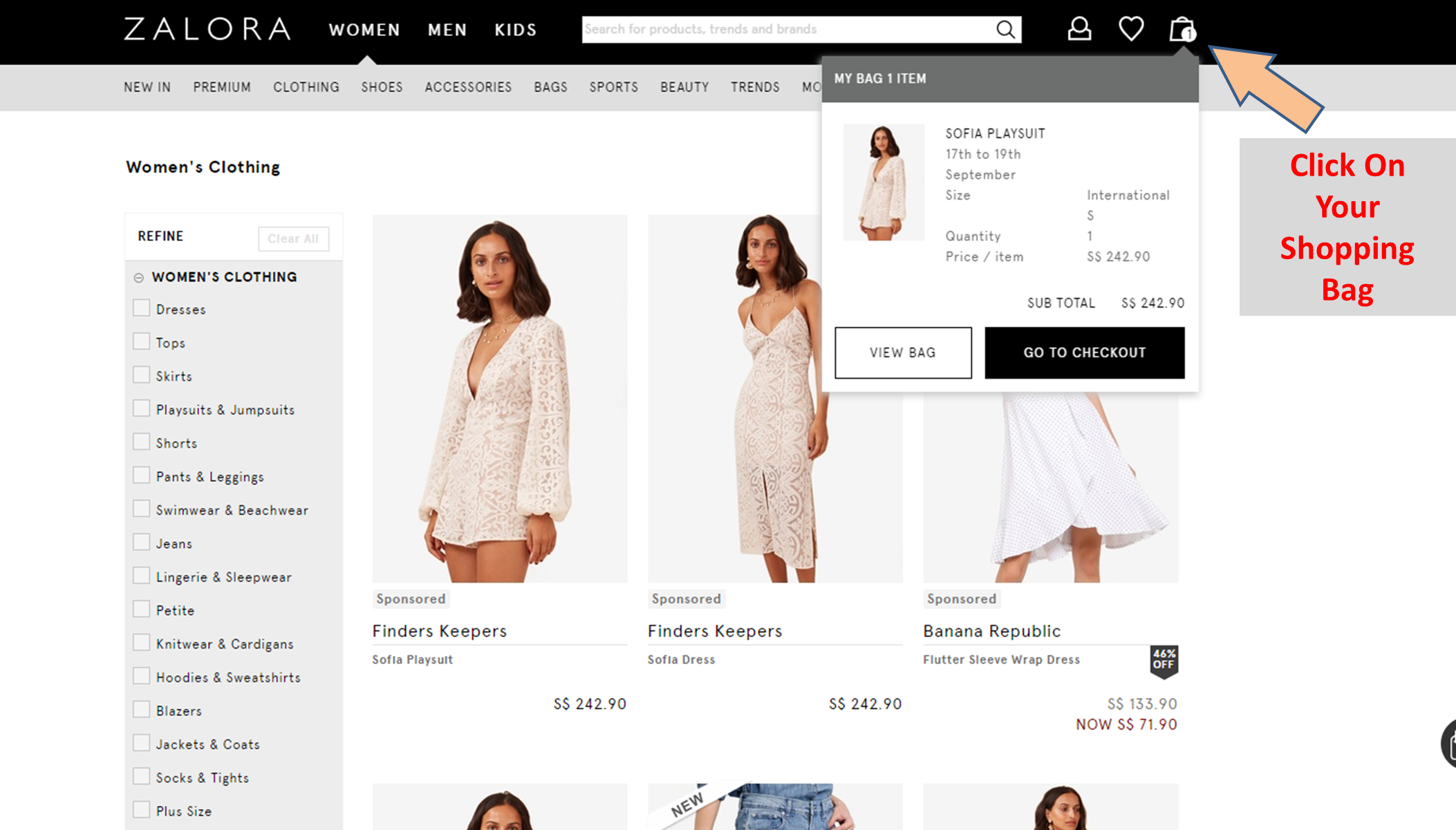Switch to the MEN section

point(447,30)
